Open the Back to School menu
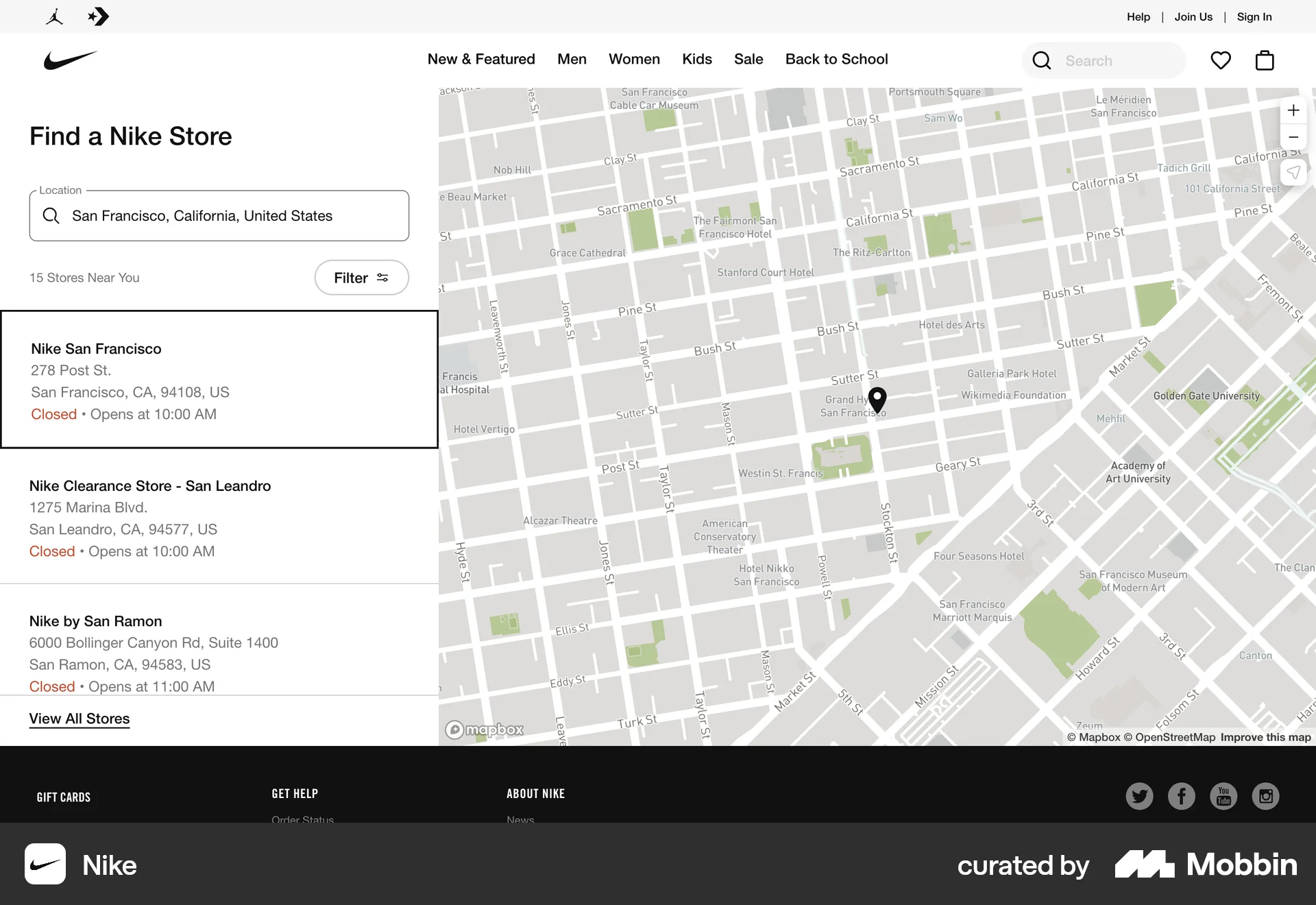1316x905 pixels. click(x=836, y=60)
